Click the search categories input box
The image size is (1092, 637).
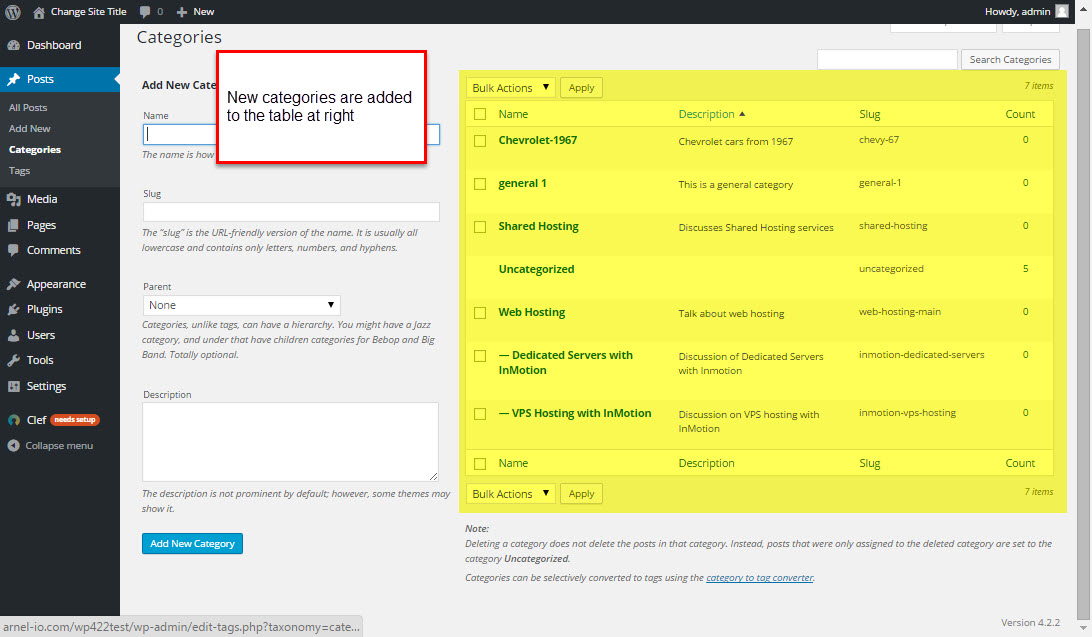click(x=887, y=60)
